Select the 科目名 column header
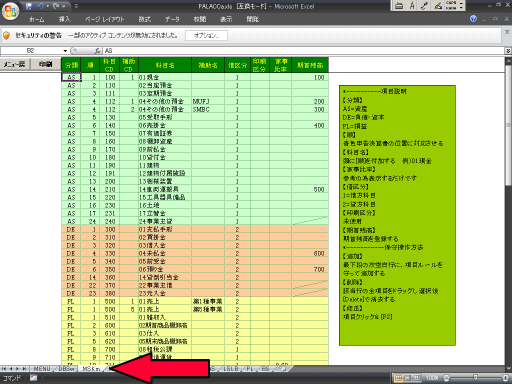512x384 pixels. pos(165,65)
